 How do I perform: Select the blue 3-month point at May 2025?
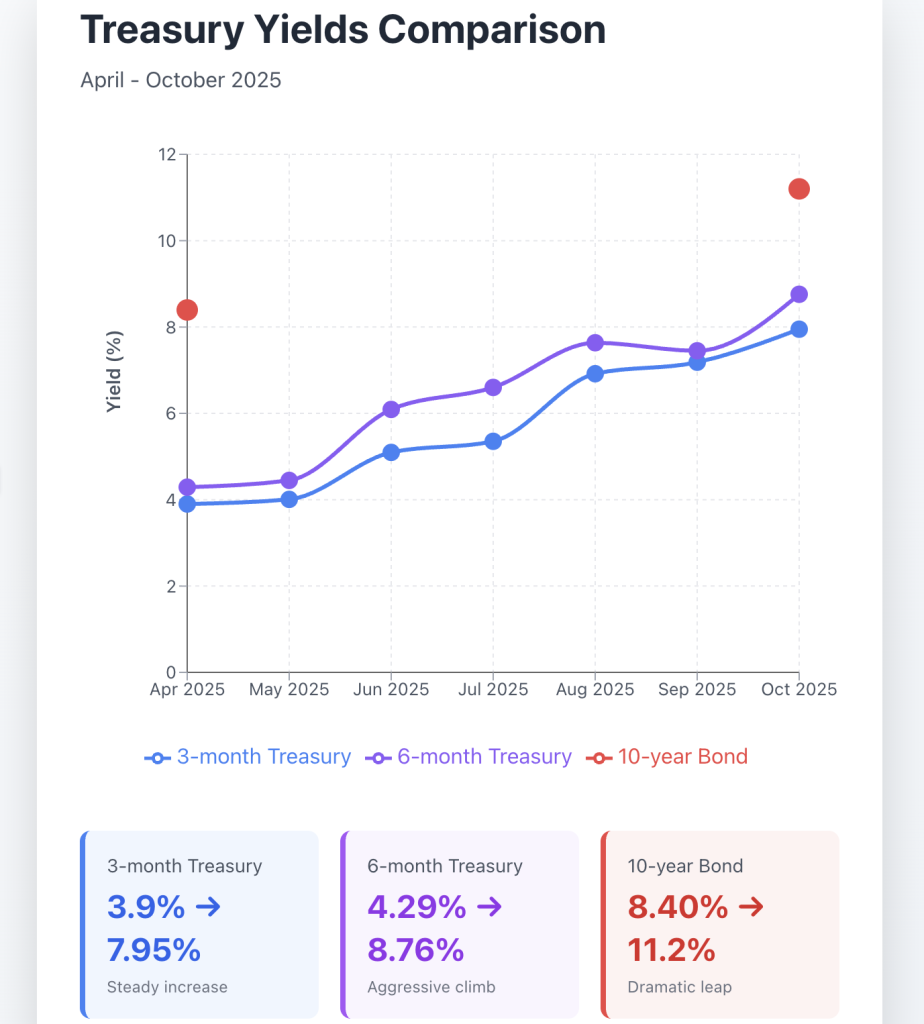click(289, 499)
